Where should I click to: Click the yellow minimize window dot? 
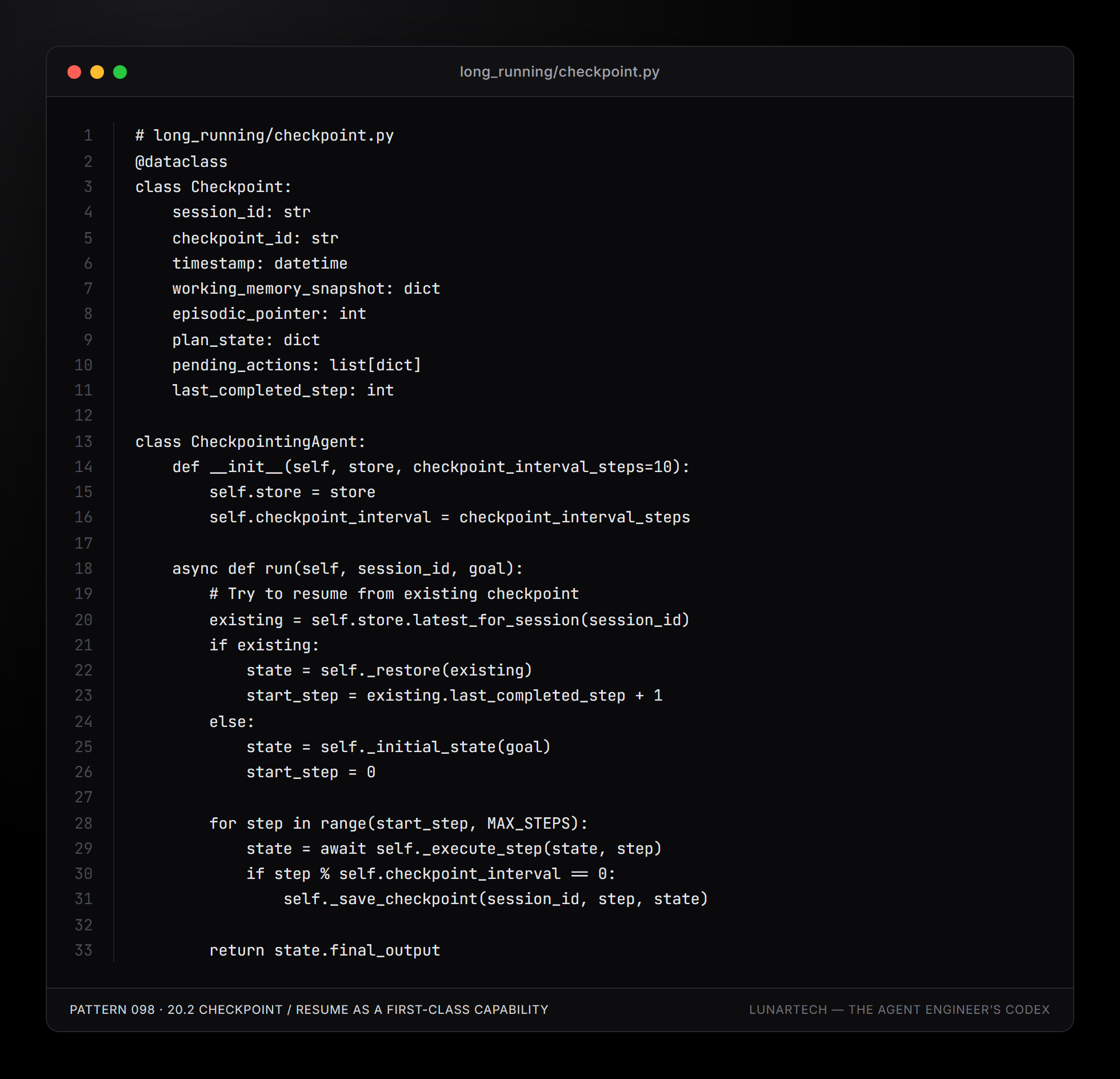click(x=97, y=72)
